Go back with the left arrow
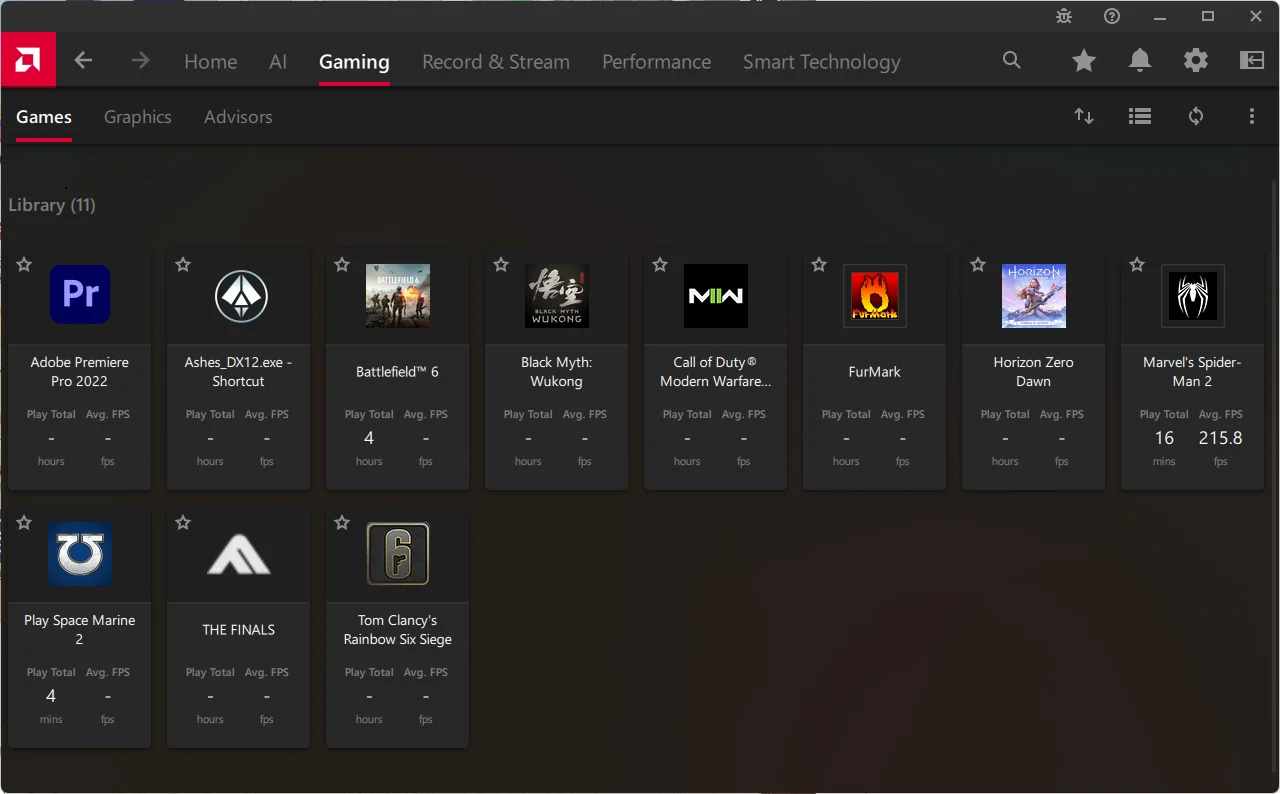 point(83,61)
